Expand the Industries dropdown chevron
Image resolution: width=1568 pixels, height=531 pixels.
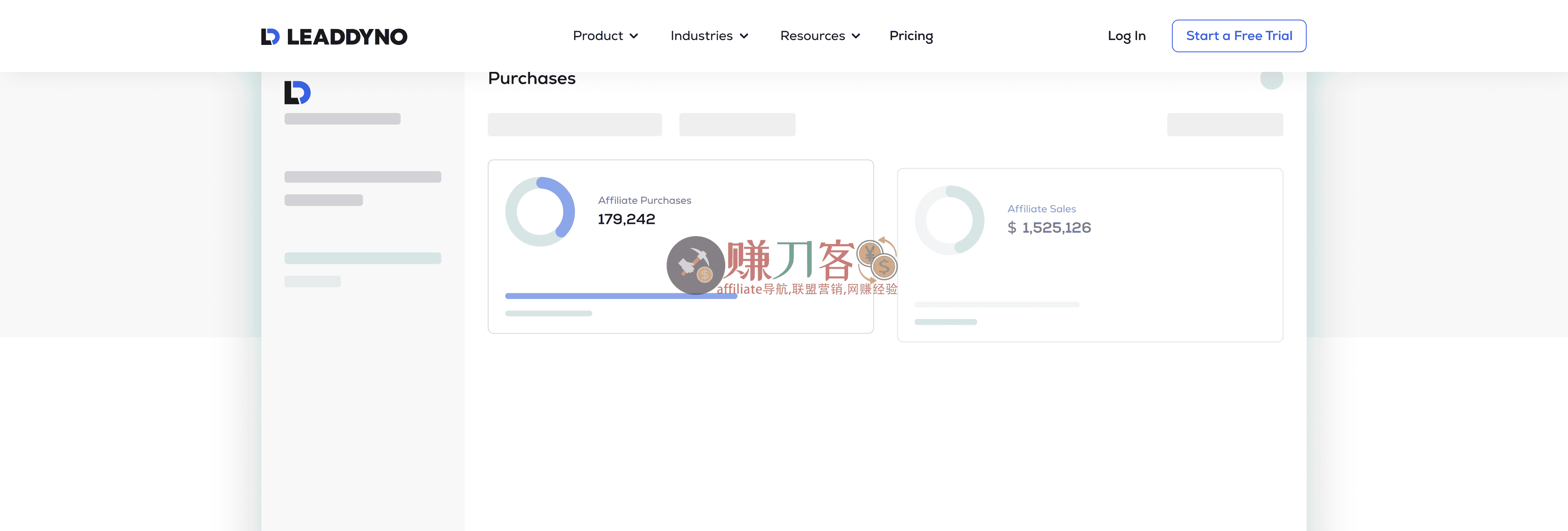744,36
